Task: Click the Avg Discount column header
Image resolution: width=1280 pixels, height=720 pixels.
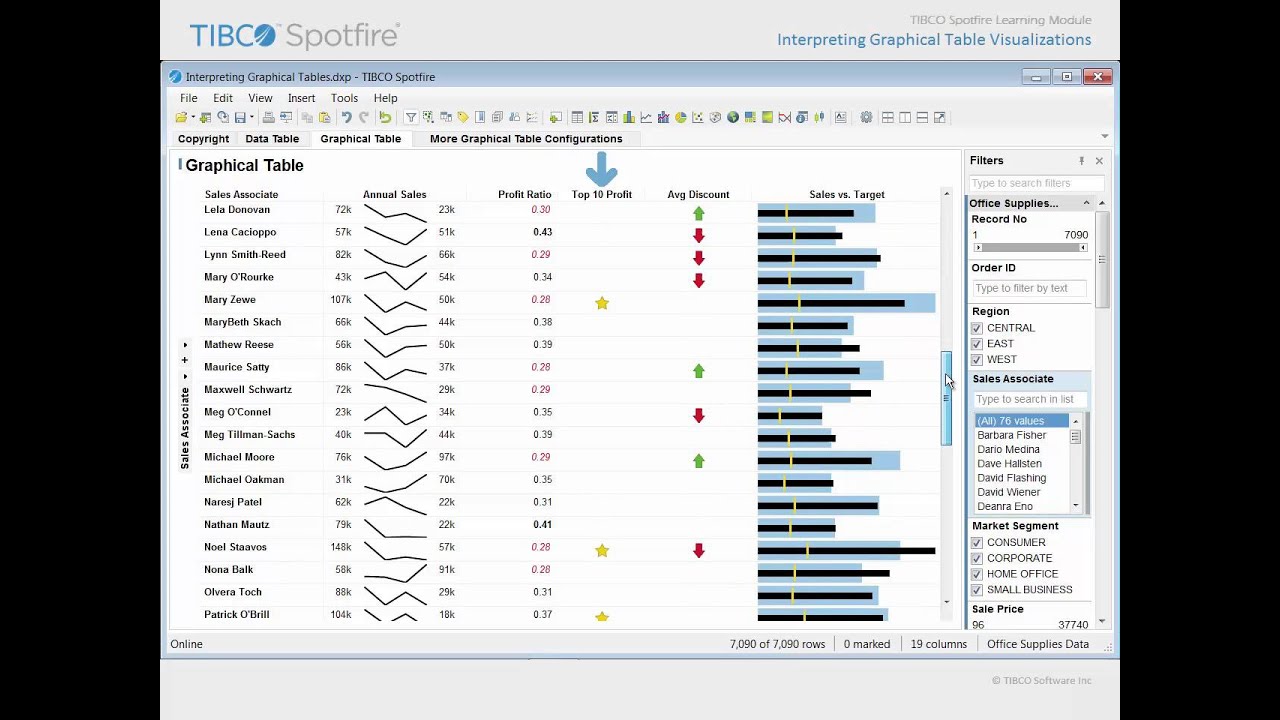Action: click(x=698, y=194)
